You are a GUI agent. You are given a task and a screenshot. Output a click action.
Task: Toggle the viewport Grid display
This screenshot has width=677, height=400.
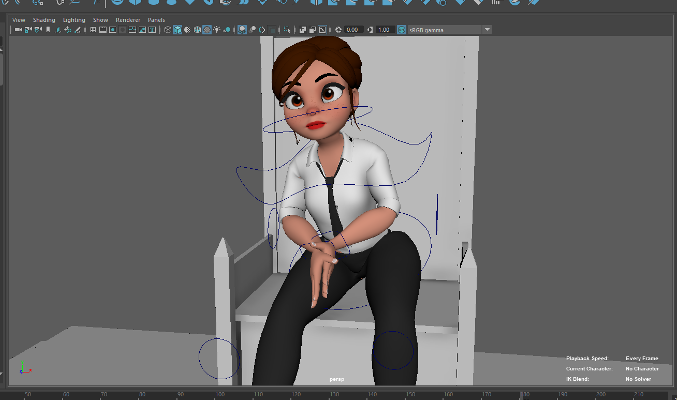pos(92,30)
